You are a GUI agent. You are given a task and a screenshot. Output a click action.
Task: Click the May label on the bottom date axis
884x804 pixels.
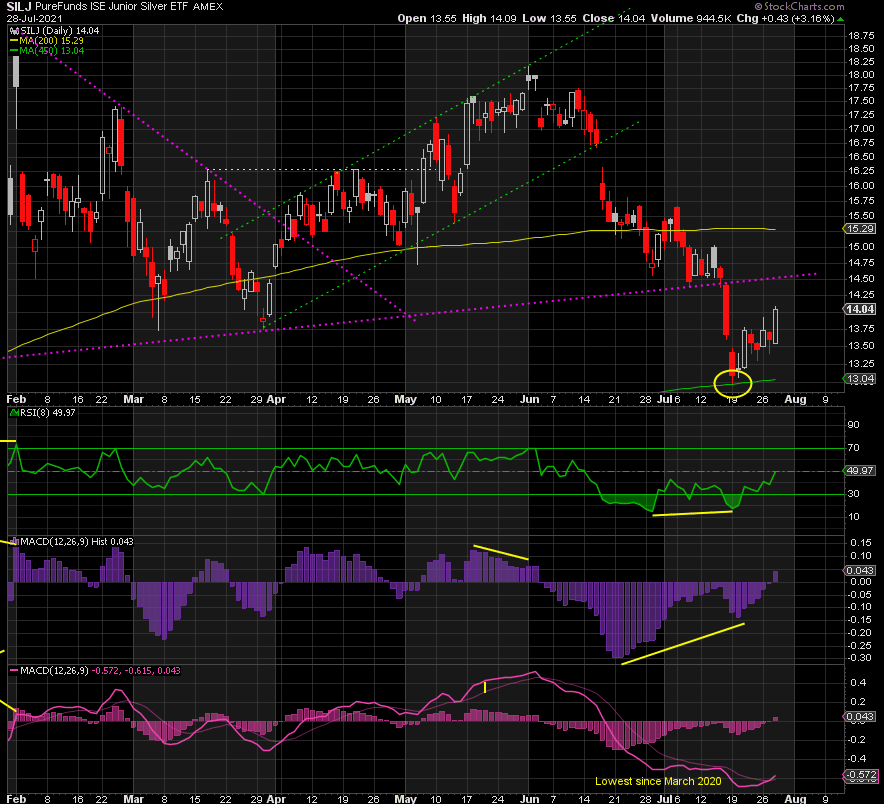click(405, 798)
